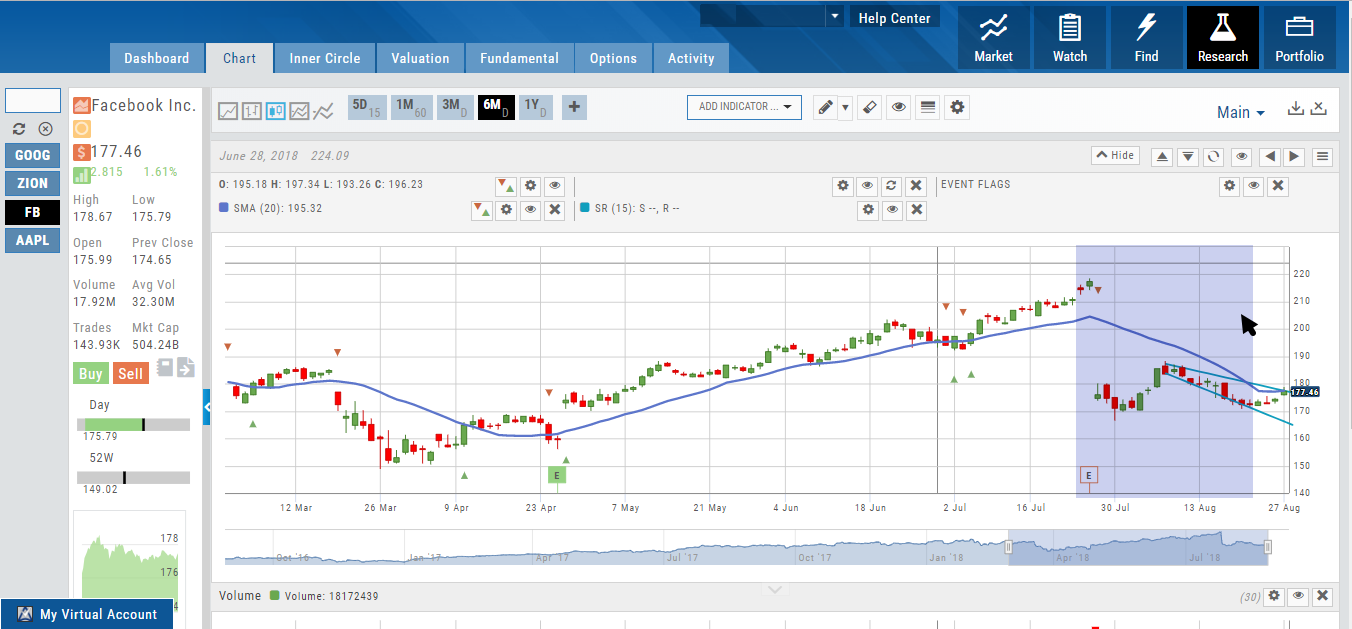Screen dimensions: 1352x629
Task: Step chart right with forward arrow
Action: pos(1295,157)
